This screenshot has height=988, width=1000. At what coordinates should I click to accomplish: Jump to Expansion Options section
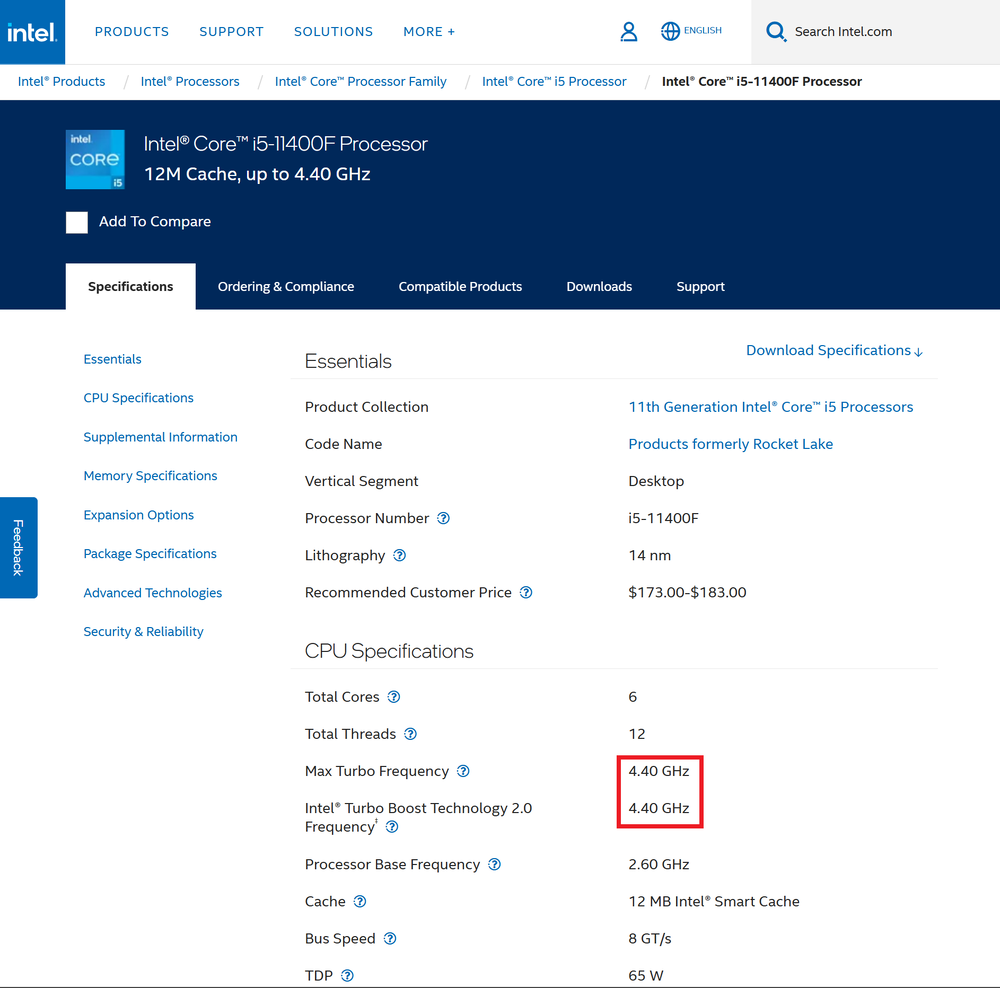[138, 515]
